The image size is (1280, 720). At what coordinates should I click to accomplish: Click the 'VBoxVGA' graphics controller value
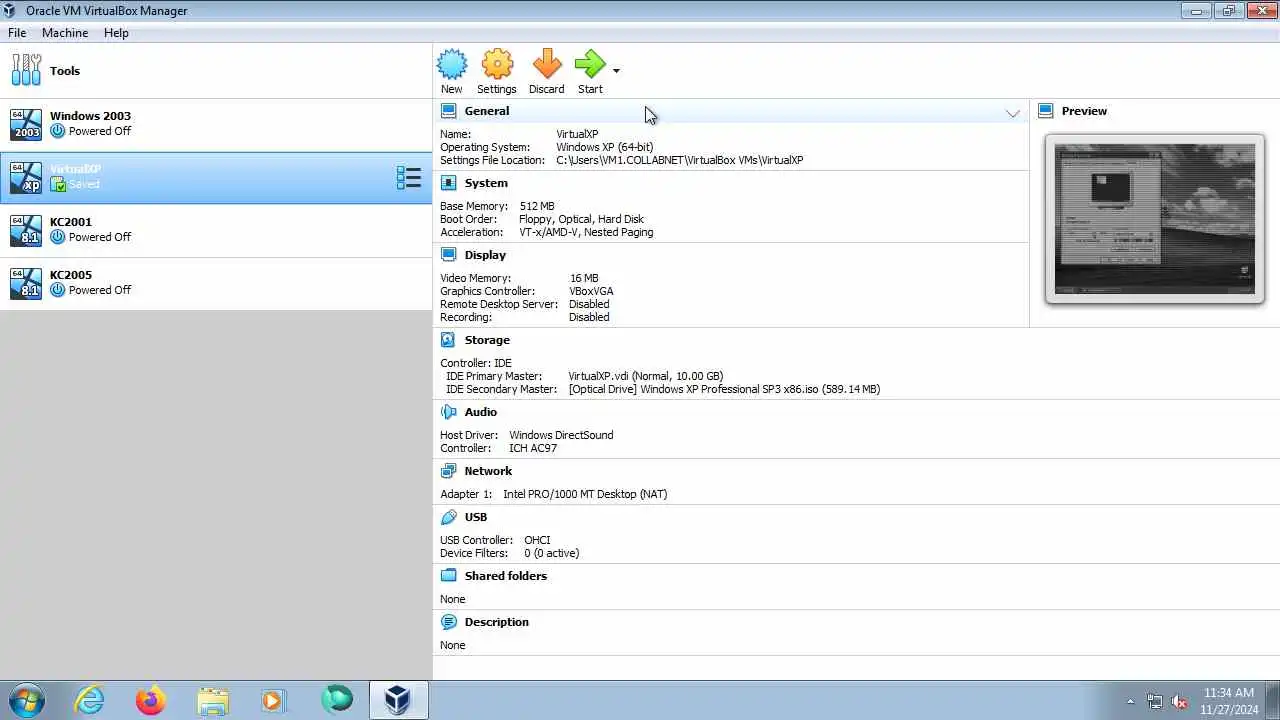(591, 291)
